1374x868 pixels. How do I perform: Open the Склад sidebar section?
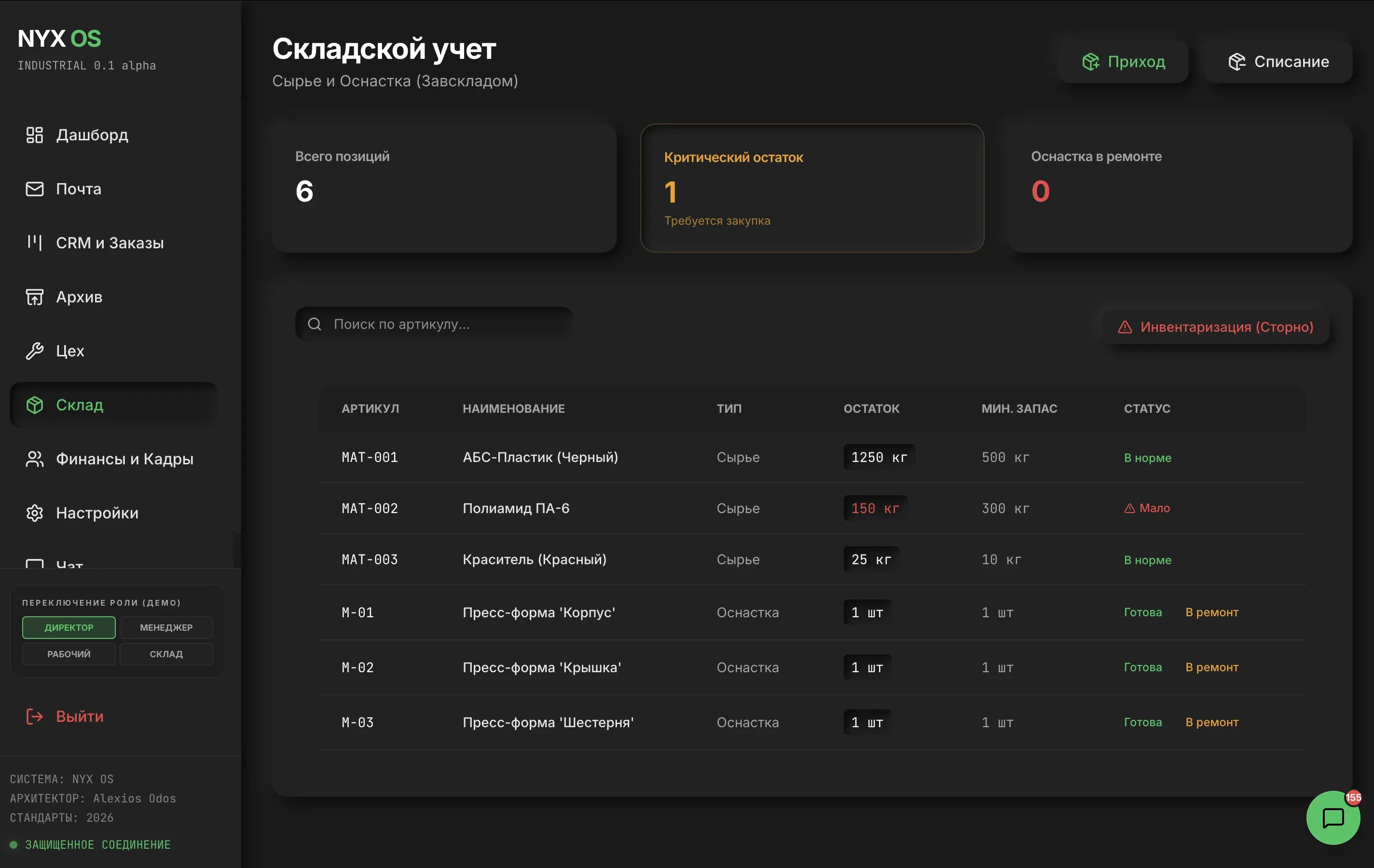coord(79,405)
